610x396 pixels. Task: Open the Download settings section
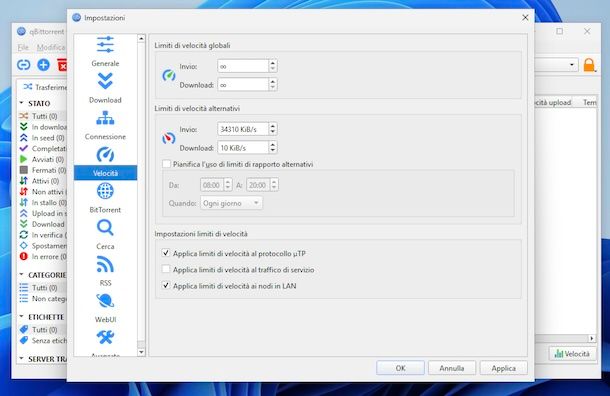105,88
